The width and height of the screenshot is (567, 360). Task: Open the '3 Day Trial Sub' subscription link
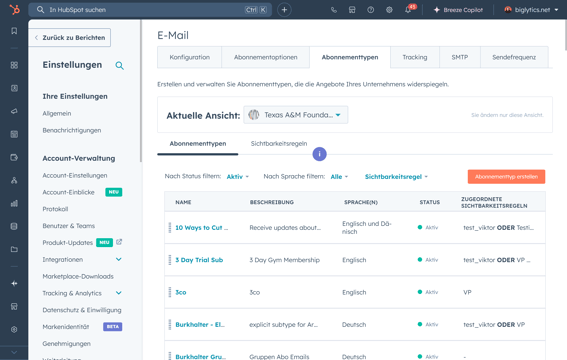[199, 260]
